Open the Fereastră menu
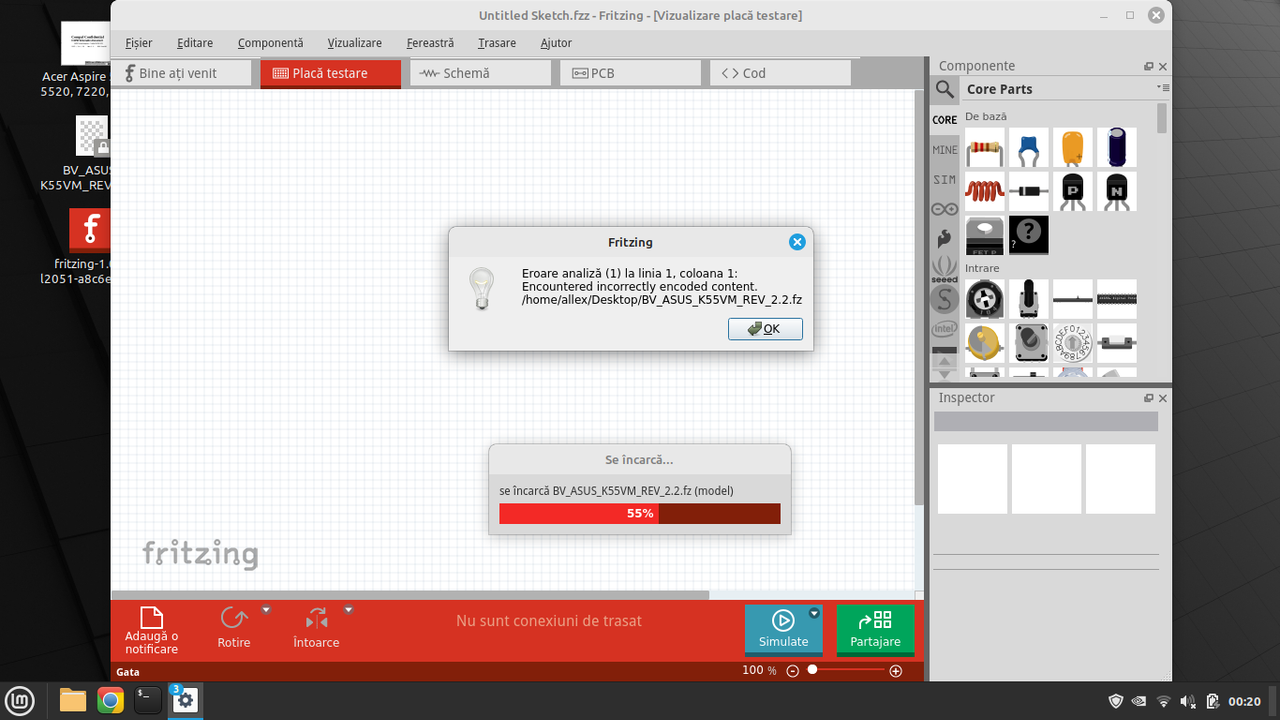The image size is (1280, 720). (x=430, y=43)
